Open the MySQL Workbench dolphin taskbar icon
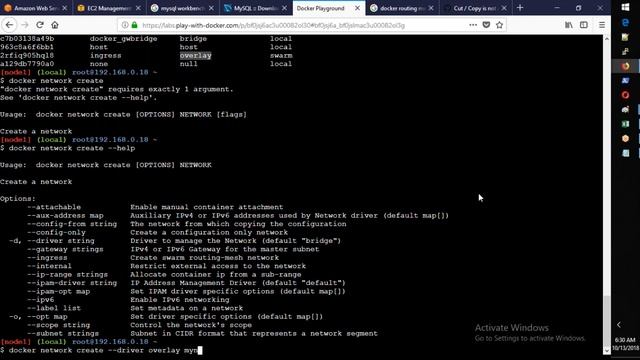The width and height of the screenshot is (640, 360). 625,109
